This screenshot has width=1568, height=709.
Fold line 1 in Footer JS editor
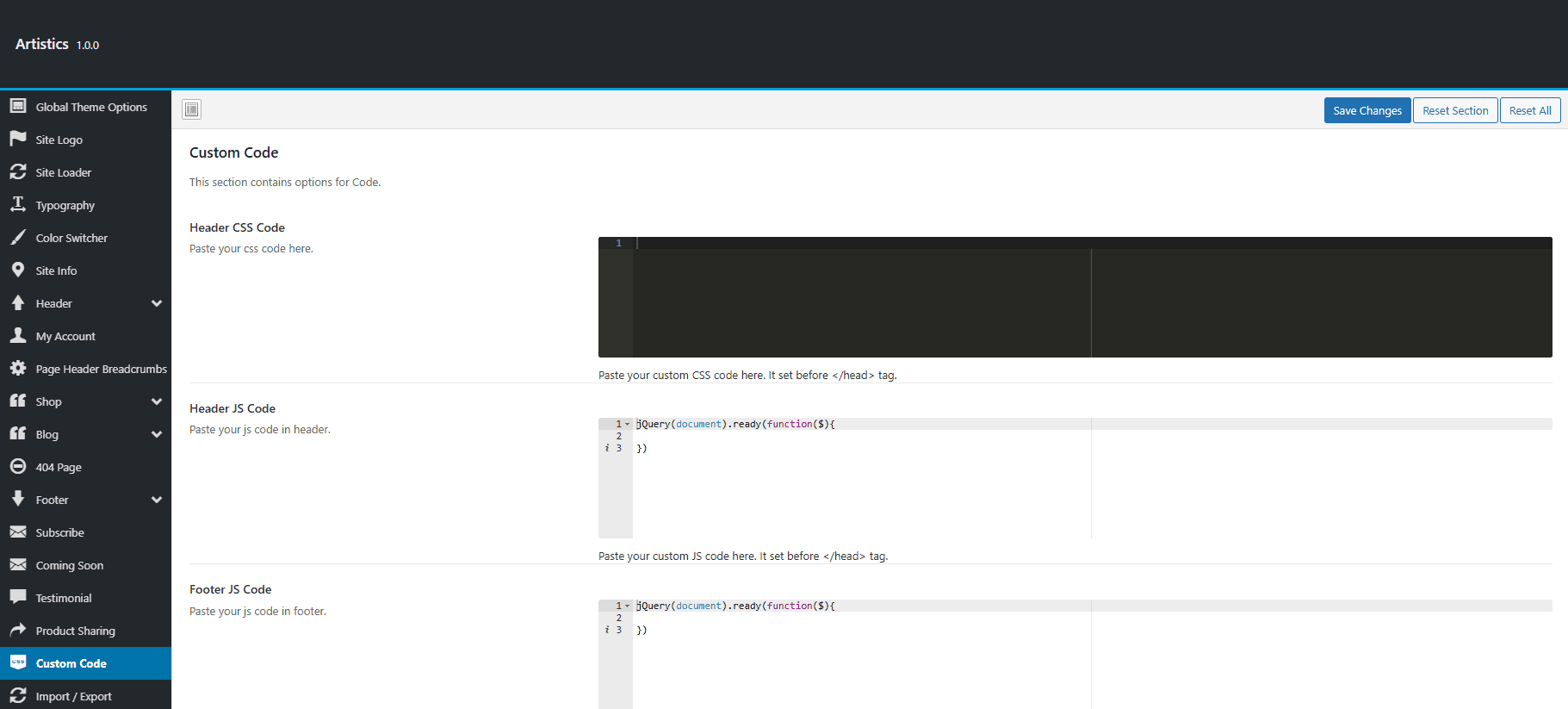coord(628,606)
